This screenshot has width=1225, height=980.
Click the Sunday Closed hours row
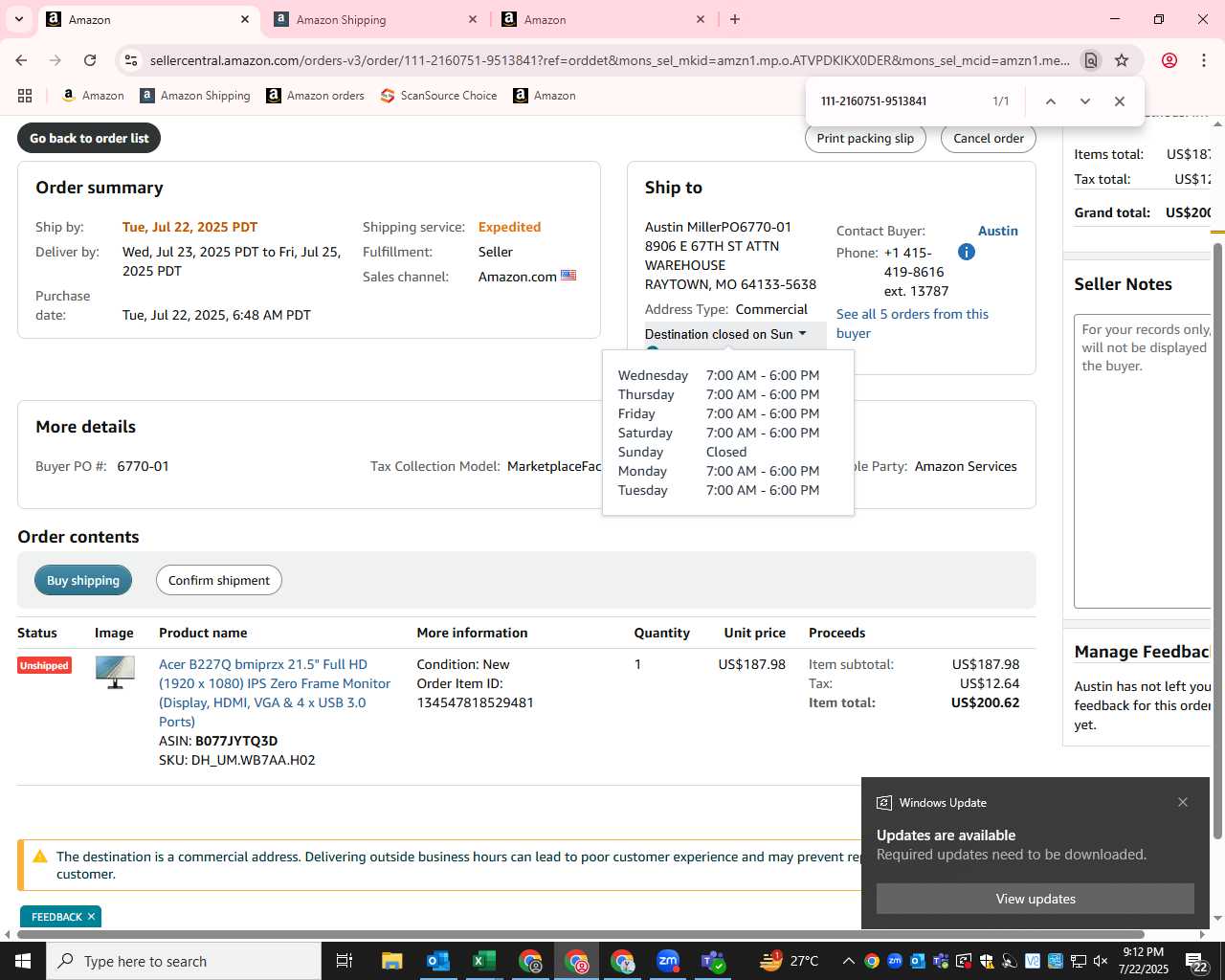pyautogui.click(x=727, y=452)
